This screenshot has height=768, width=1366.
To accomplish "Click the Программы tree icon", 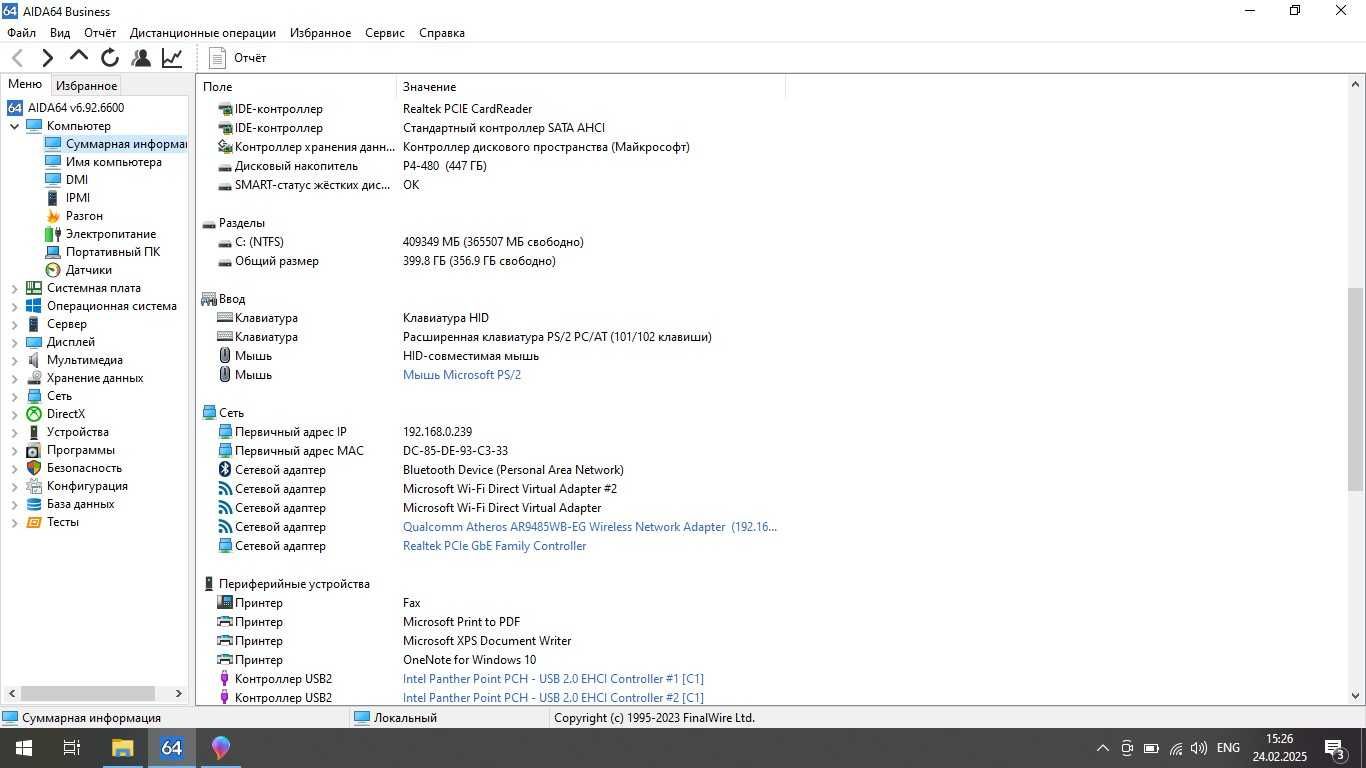I will tap(34, 450).
